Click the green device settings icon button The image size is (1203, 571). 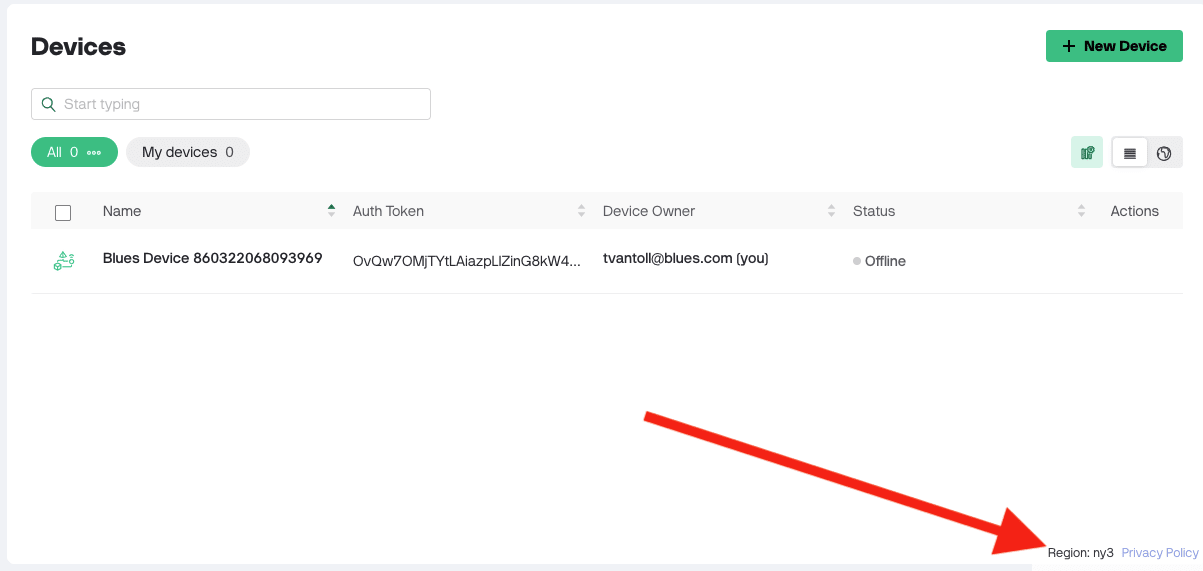[x=1087, y=153]
